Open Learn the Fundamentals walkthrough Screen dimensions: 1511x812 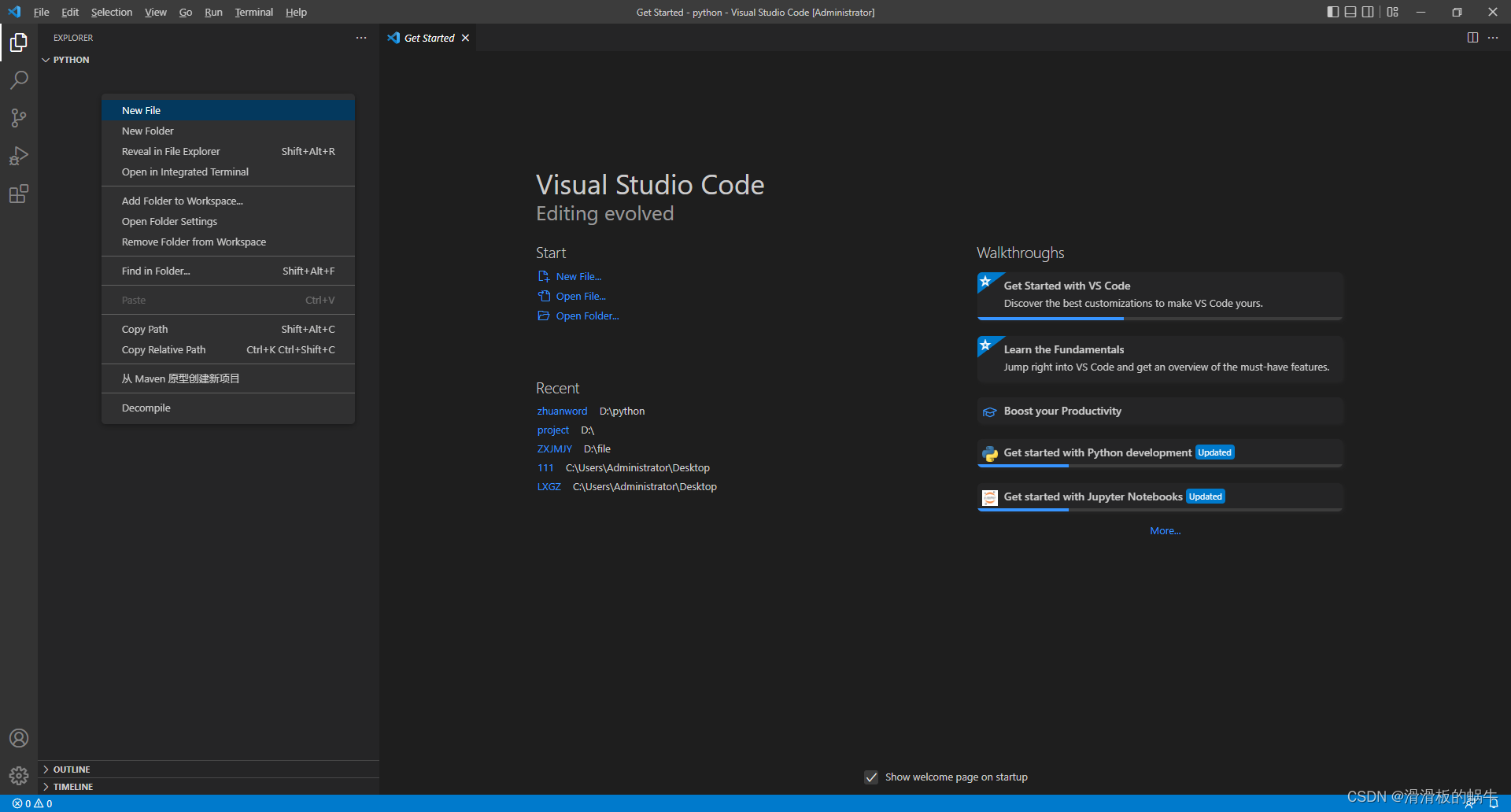point(1160,360)
